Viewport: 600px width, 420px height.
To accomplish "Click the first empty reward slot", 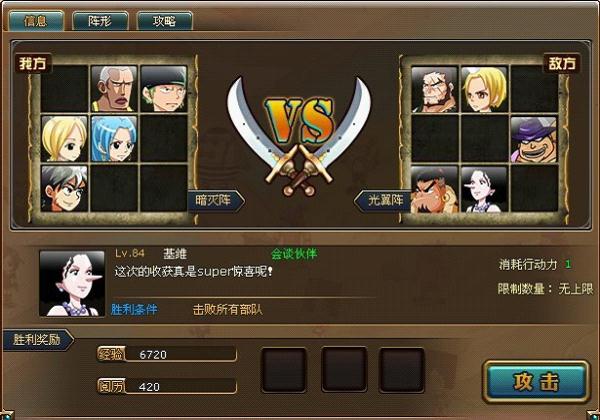I will pyautogui.click(x=284, y=370).
